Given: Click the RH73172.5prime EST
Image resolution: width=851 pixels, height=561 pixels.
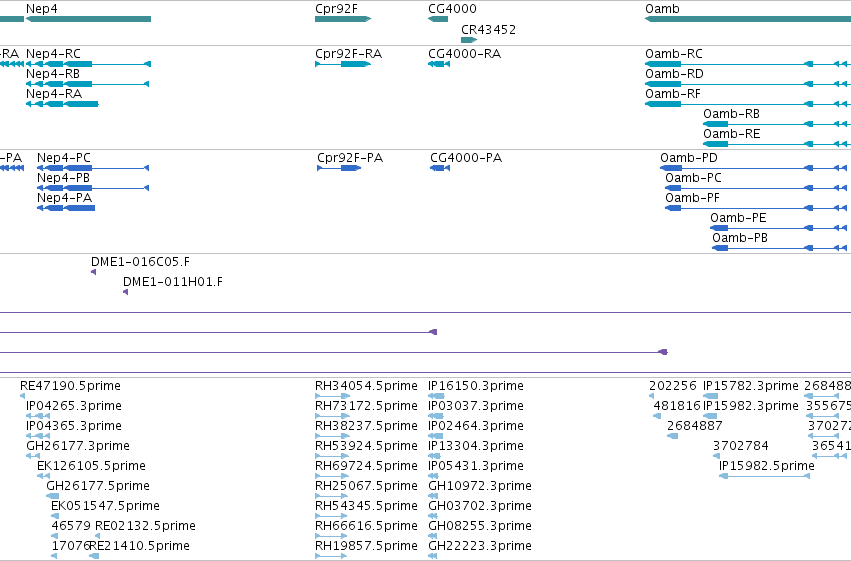Looking at the screenshot, I should (333, 416).
